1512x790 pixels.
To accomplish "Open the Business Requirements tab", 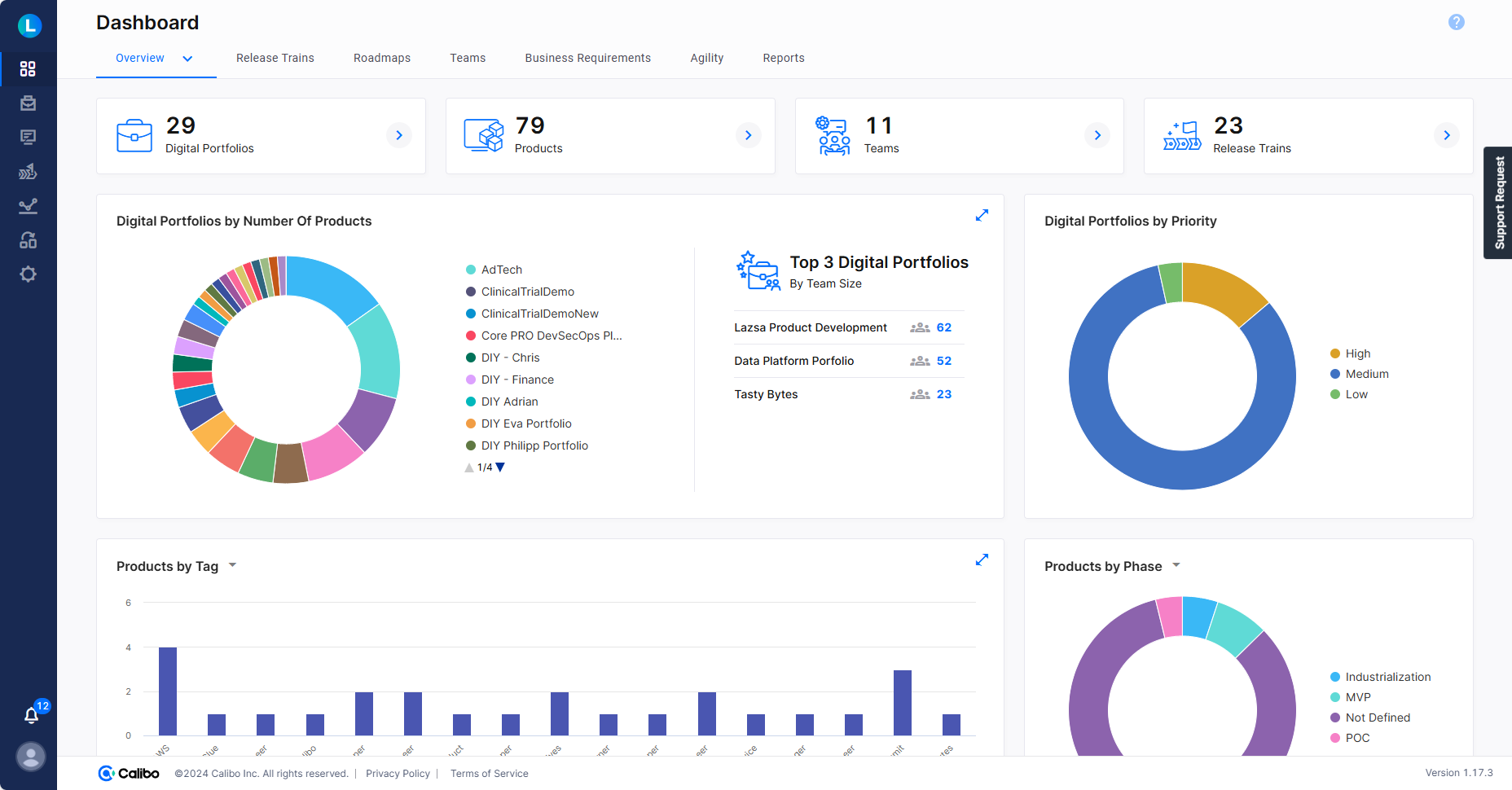I will tap(587, 58).
